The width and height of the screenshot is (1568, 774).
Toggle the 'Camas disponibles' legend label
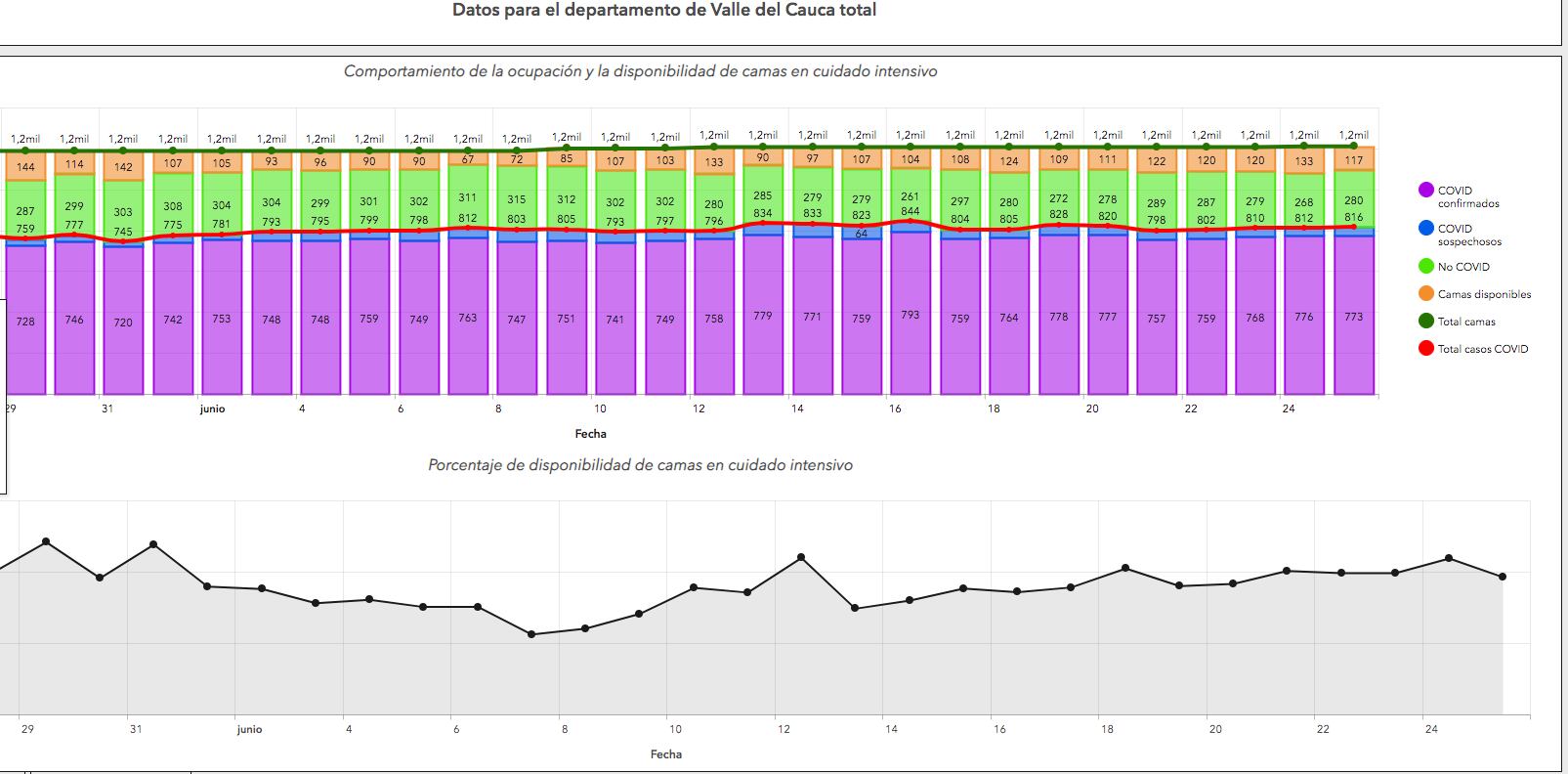click(1484, 294)
